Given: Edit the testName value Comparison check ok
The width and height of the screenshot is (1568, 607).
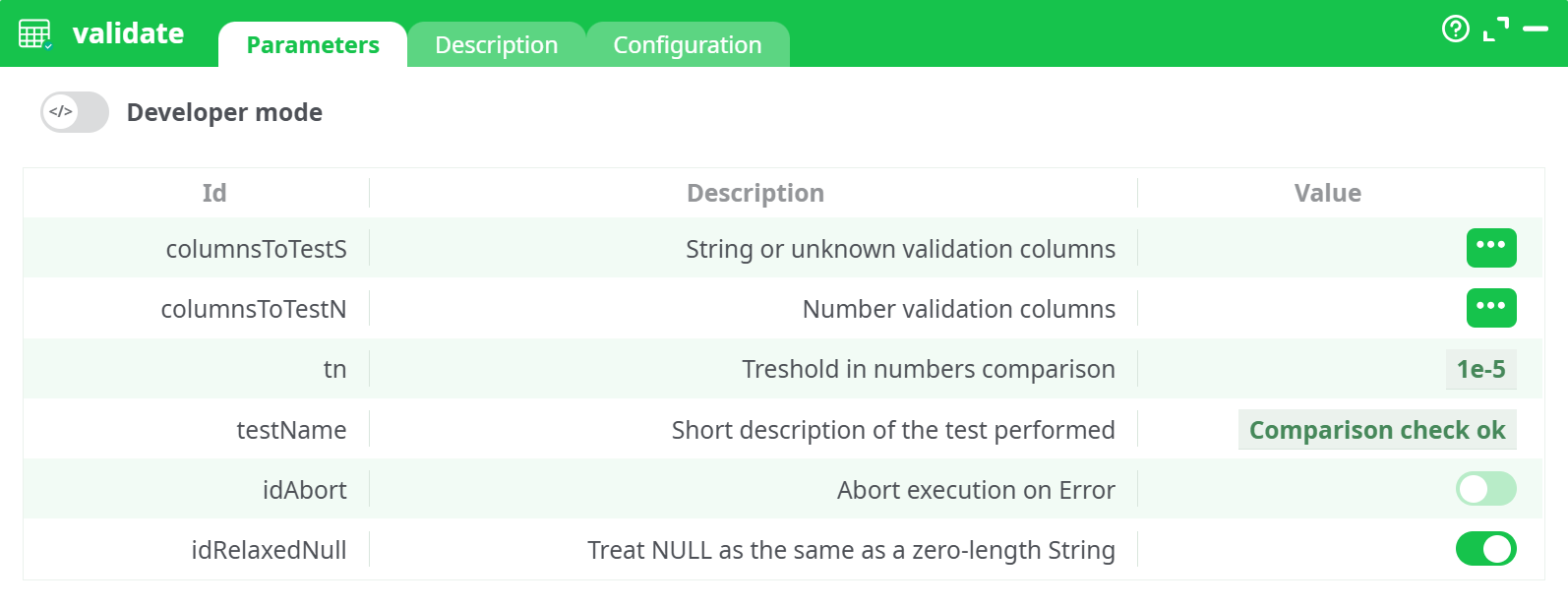Looking at the screenshot, I should pos(1377,430).
